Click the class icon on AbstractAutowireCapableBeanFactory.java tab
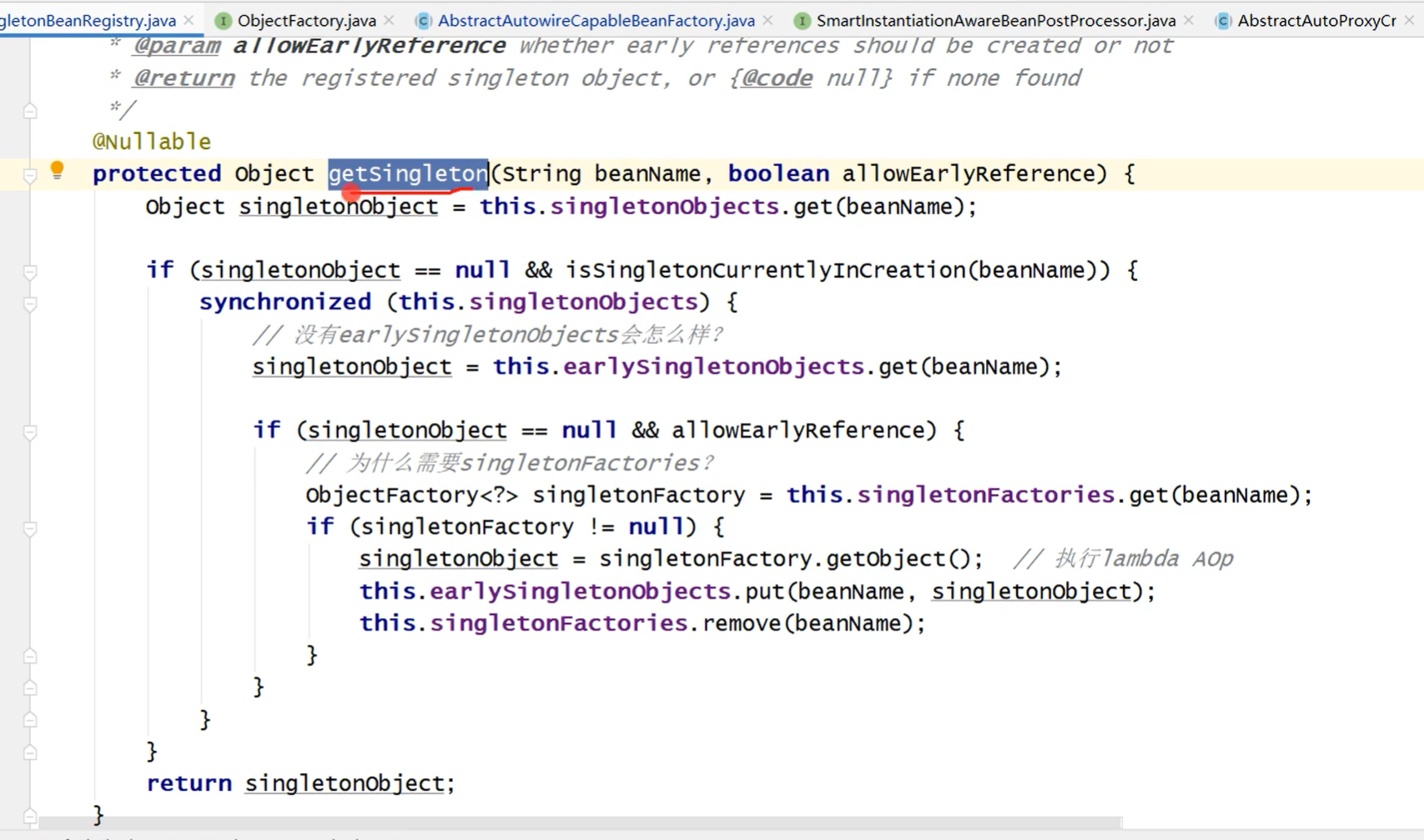Image resolution: width=1424 pixels, height=840 pixels. pyautogui.click(x=424, y=20)
